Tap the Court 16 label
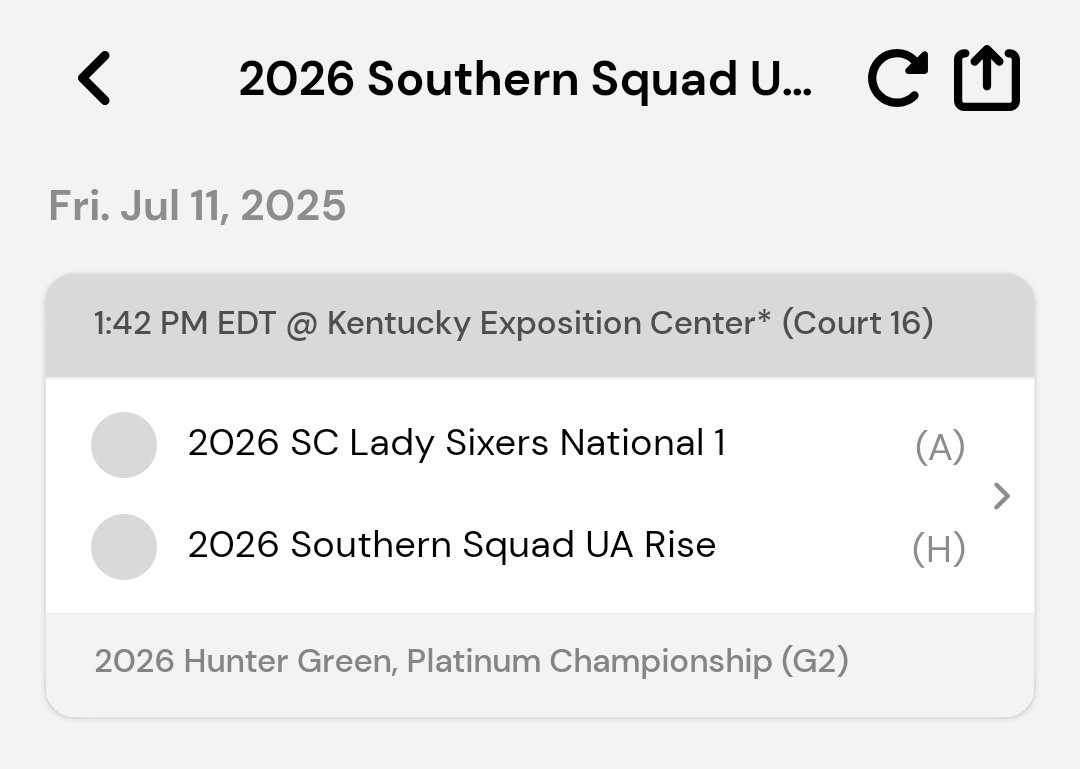The width and height of the screenshot is (1080, 769). pyautogui.click(x=857, y=324)
